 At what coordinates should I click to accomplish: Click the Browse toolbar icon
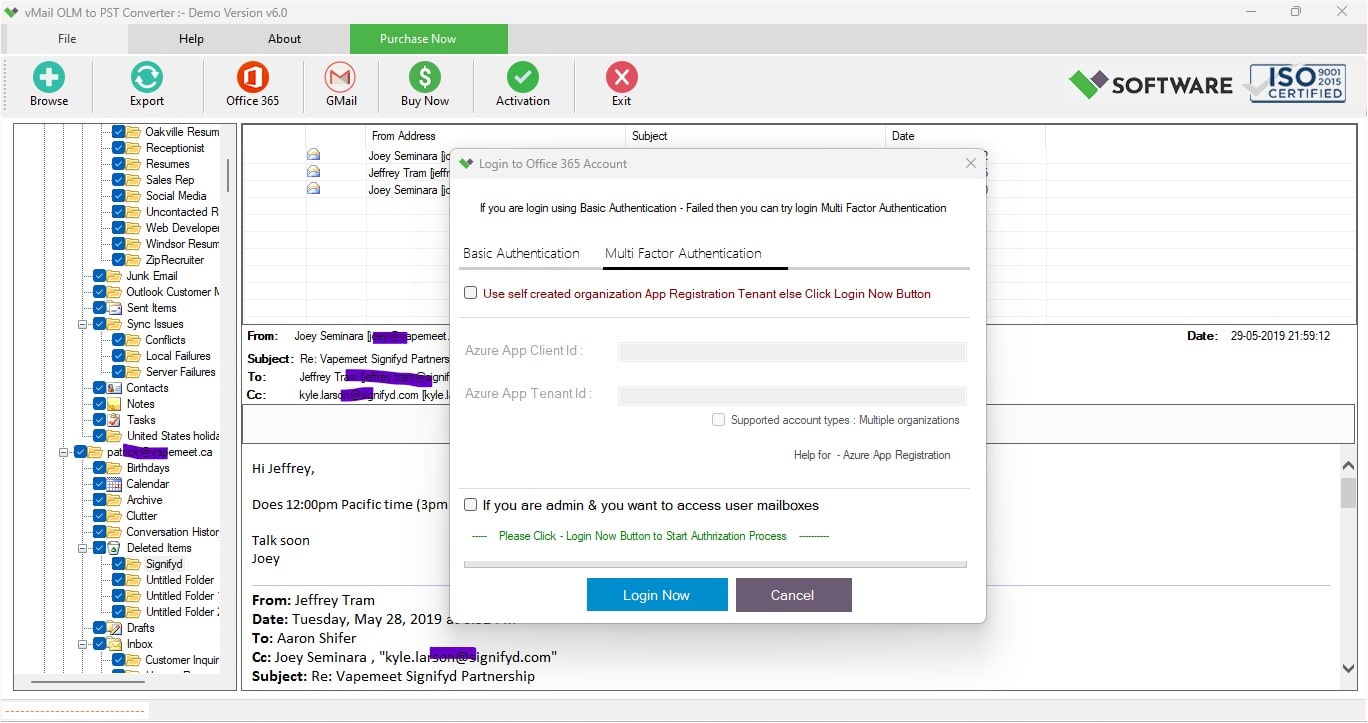point(48,77)
